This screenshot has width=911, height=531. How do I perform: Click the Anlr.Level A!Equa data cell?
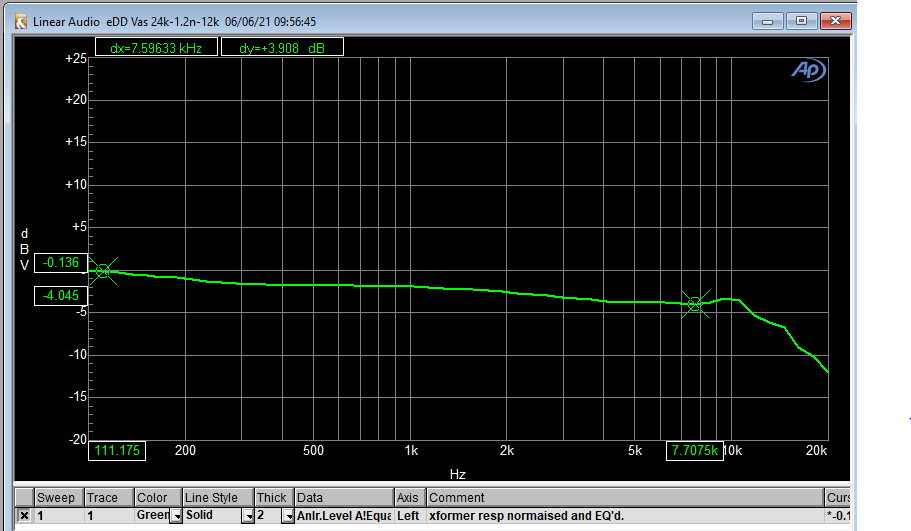(x=344, y=515)
